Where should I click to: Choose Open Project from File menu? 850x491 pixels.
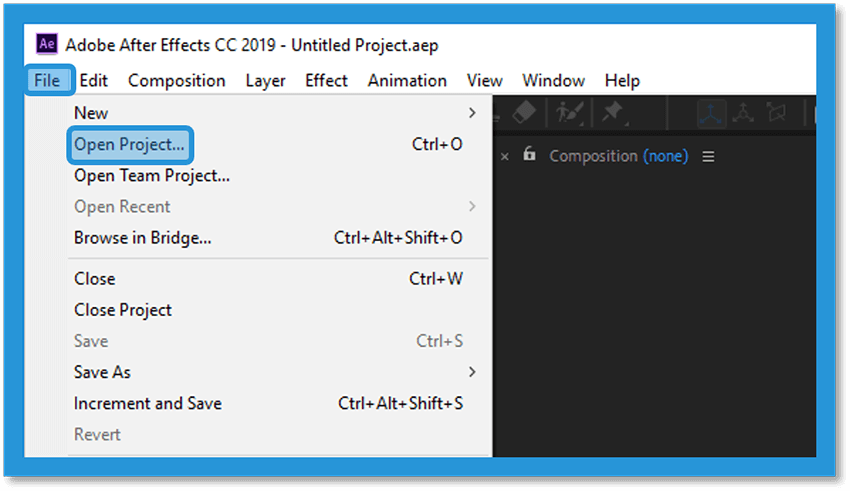pyautogui.click(x=130, y=145)
